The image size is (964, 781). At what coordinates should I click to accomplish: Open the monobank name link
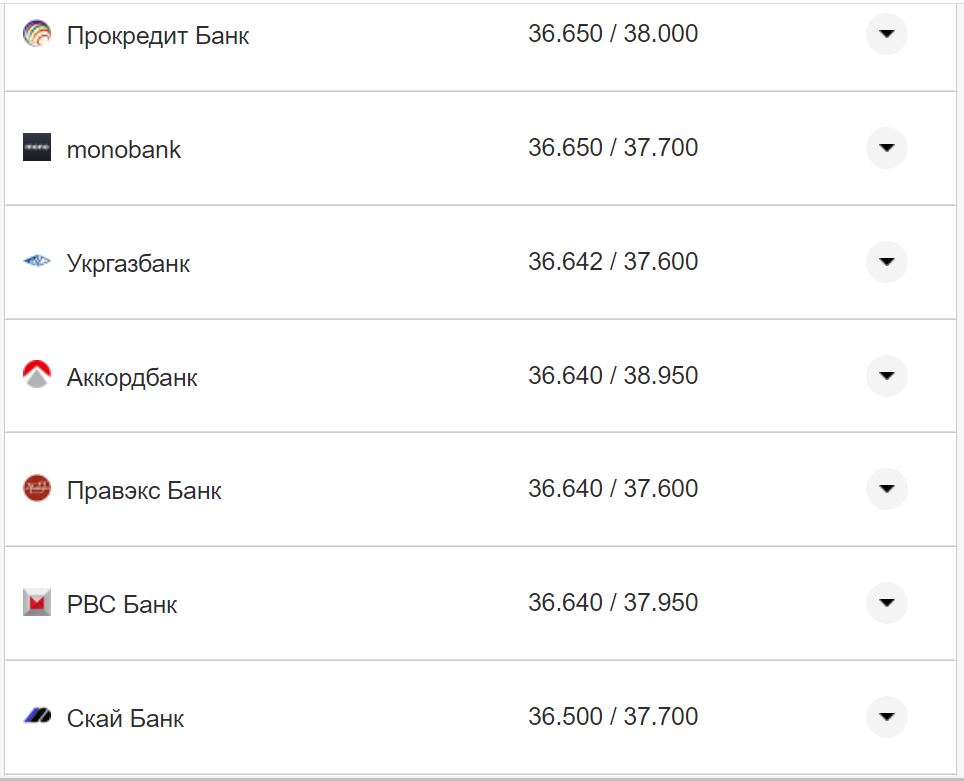(124, 150)
